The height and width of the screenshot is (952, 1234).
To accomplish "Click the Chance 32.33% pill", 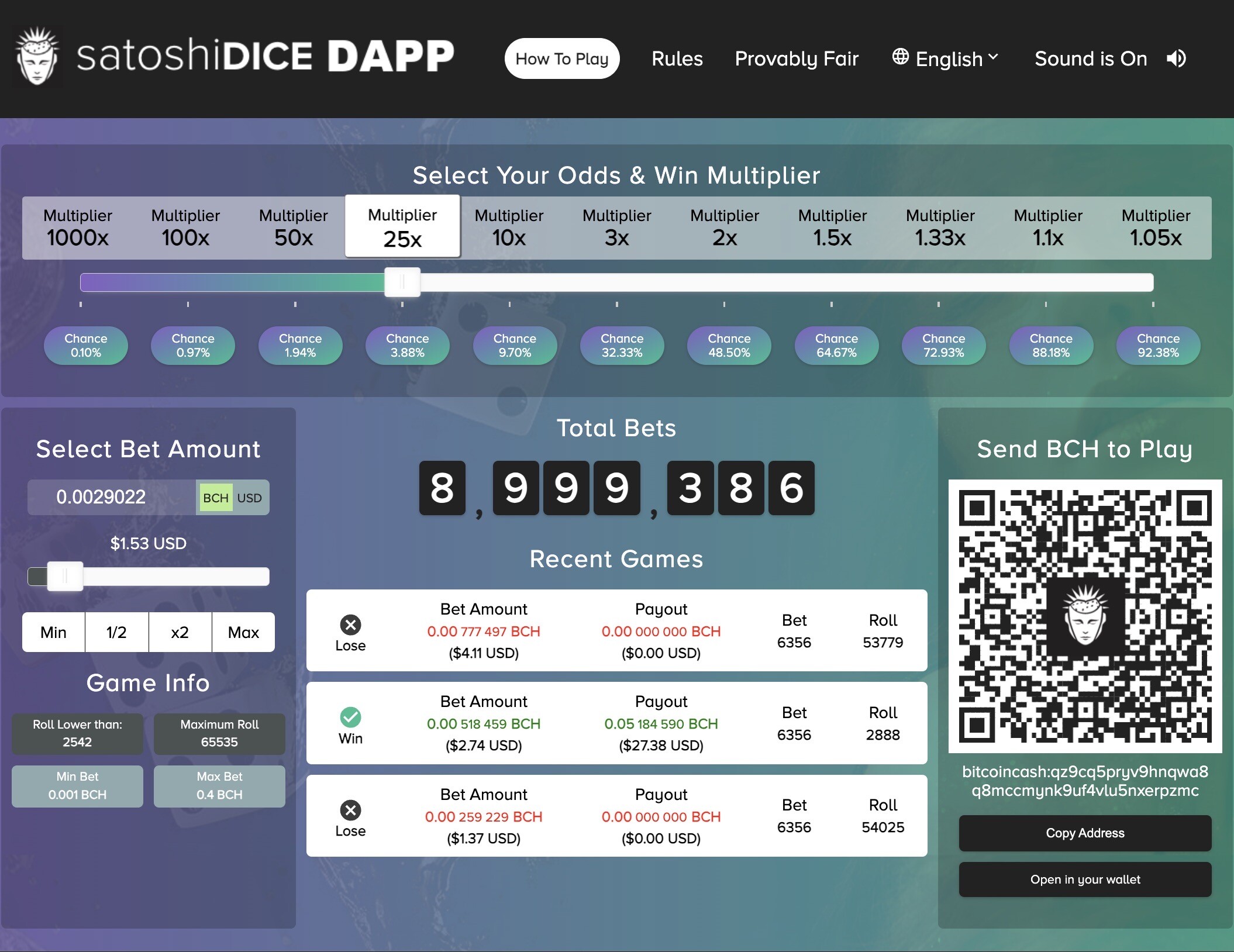I will (x=622, y=346).
